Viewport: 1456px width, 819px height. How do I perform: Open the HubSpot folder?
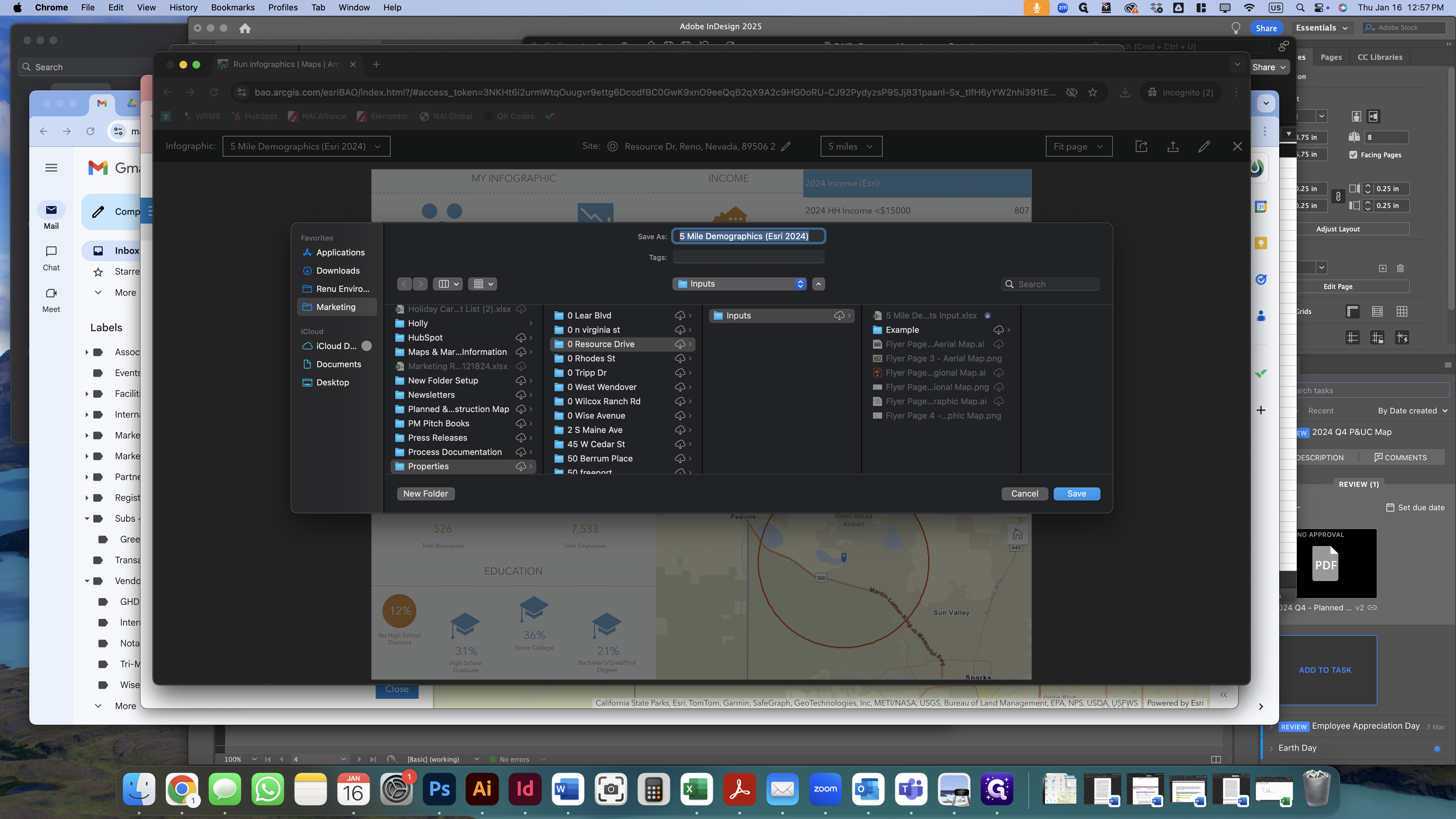click(463, 337)
